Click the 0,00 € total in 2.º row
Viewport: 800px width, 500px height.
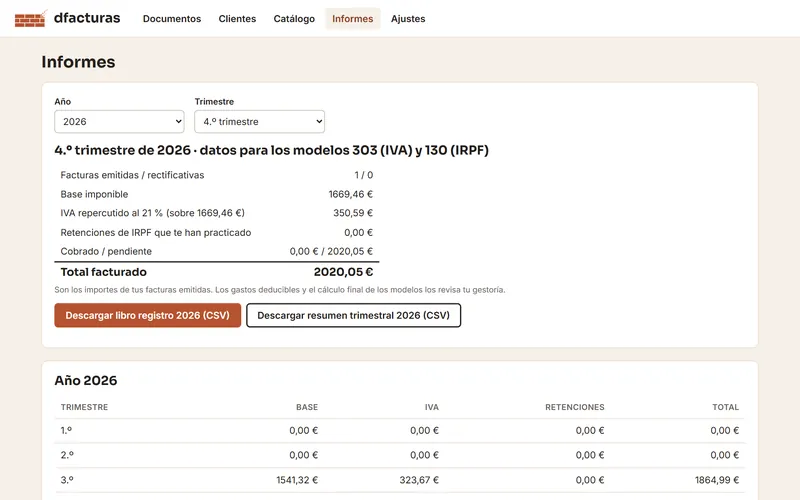point(724,455)
